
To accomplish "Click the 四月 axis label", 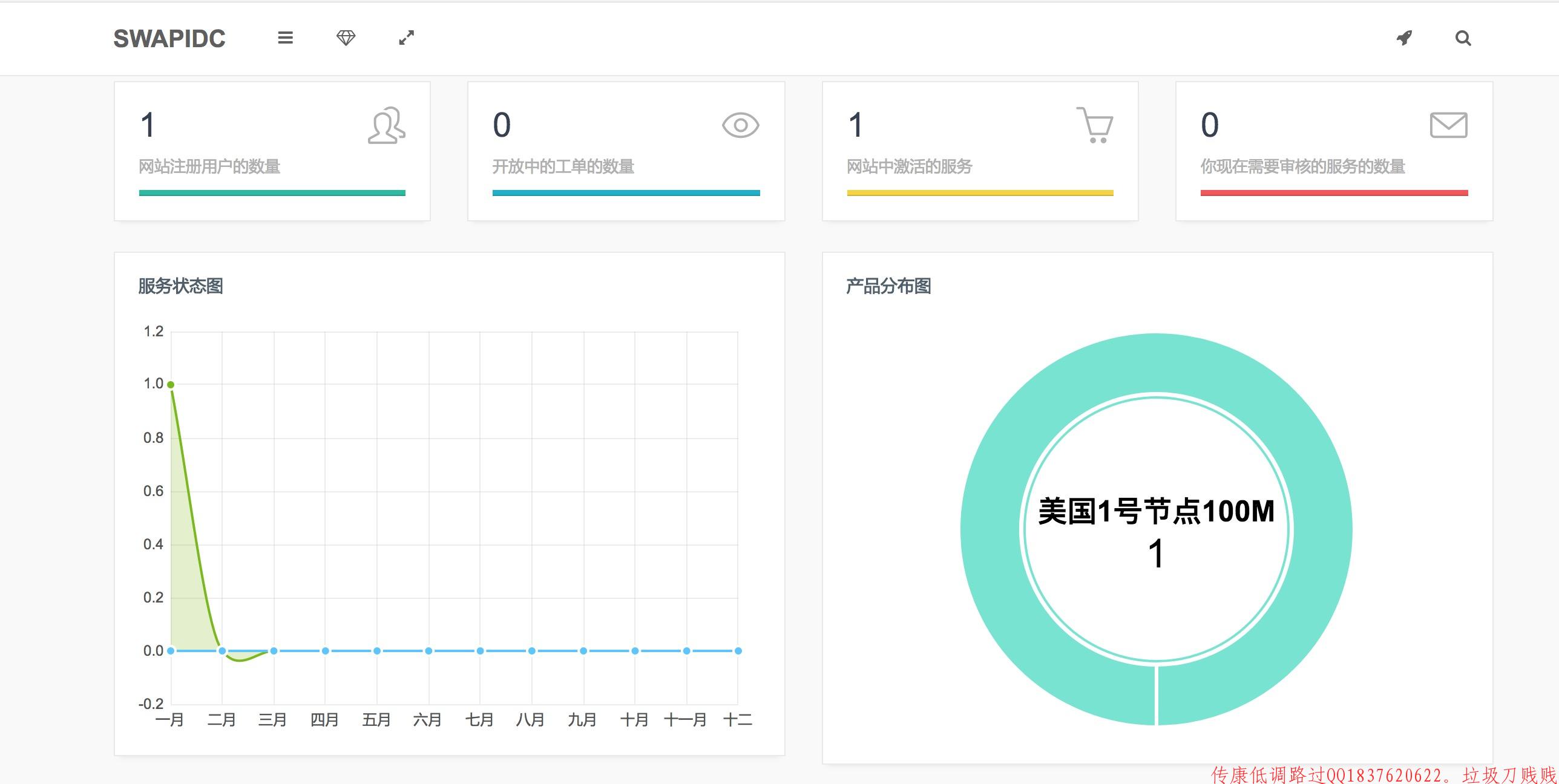I will tap(324, 720).
